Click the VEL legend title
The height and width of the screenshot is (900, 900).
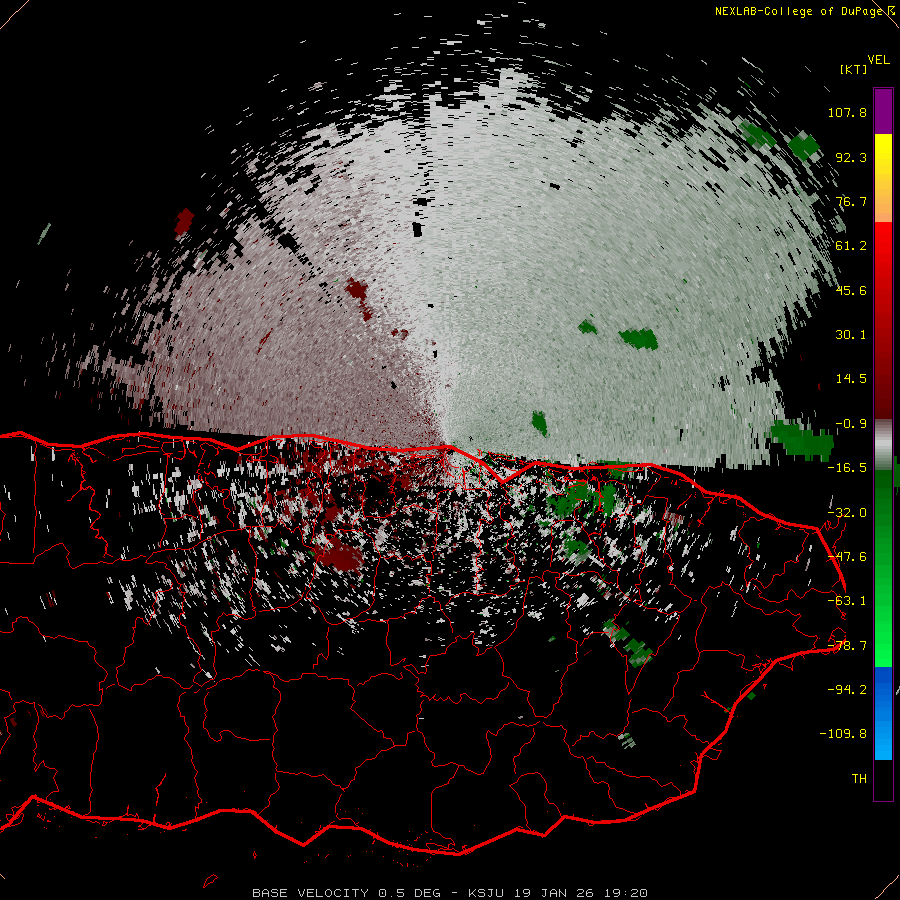point(878,60)
